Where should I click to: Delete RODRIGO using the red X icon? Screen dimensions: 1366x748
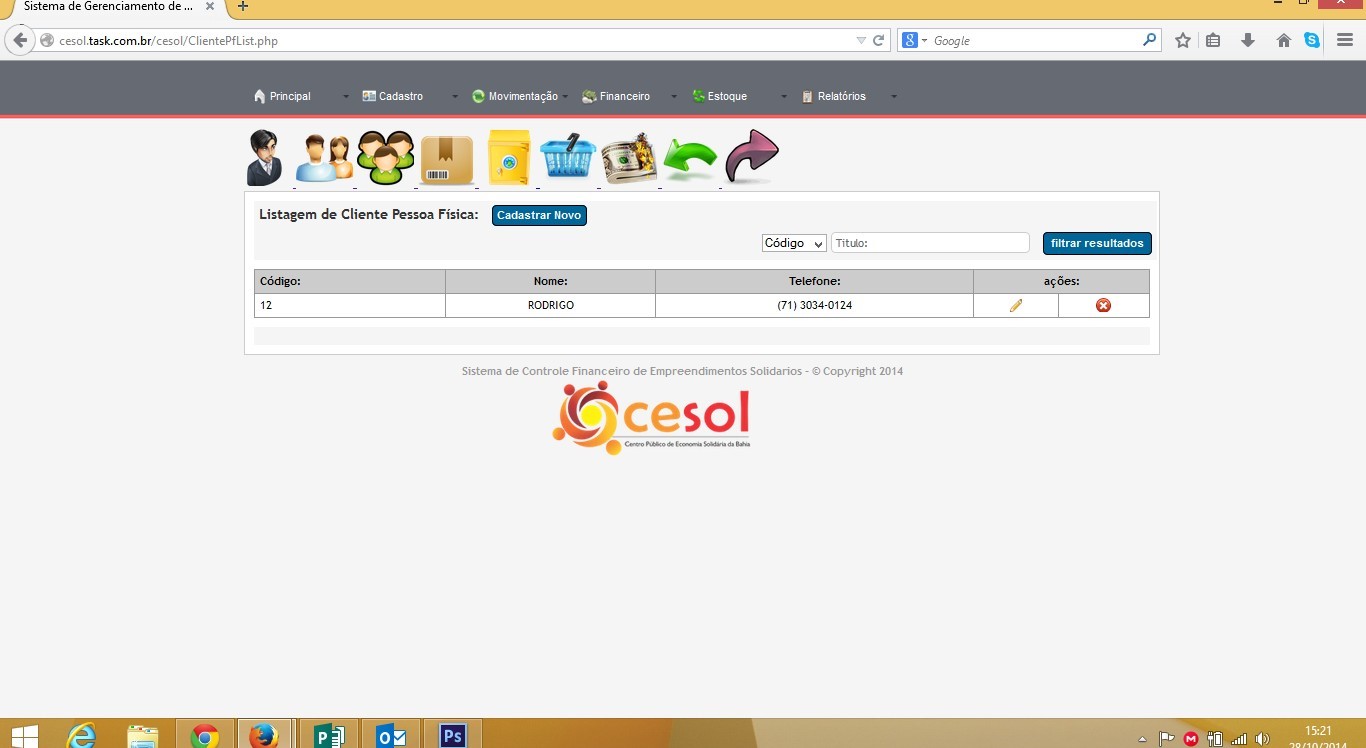point(1103,305)
